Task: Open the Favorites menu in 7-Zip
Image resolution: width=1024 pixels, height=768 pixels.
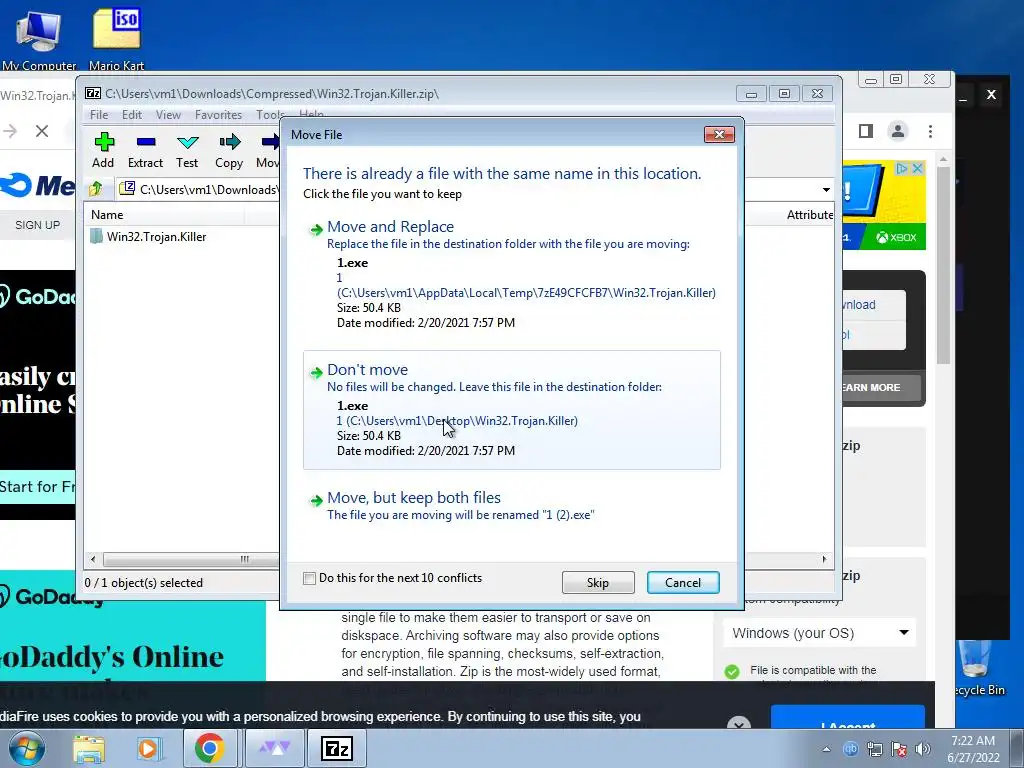Action: [218, 114]
